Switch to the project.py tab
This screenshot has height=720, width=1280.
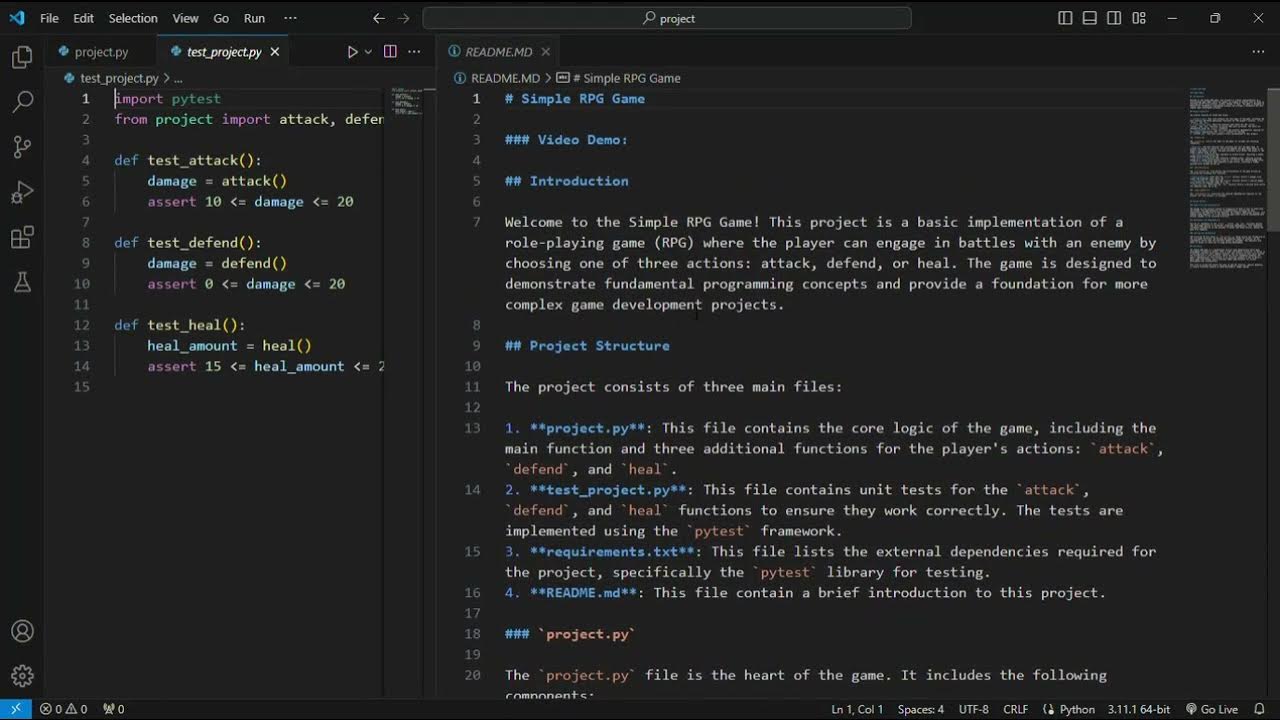[101, 52]
